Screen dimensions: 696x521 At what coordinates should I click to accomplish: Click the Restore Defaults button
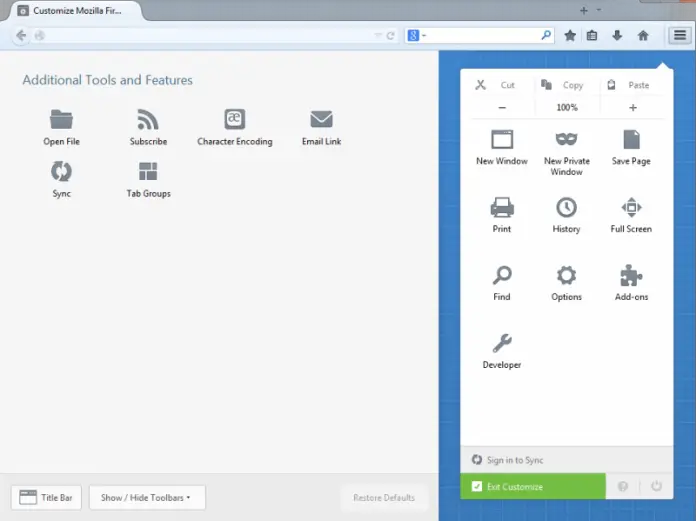coord(384,497)
